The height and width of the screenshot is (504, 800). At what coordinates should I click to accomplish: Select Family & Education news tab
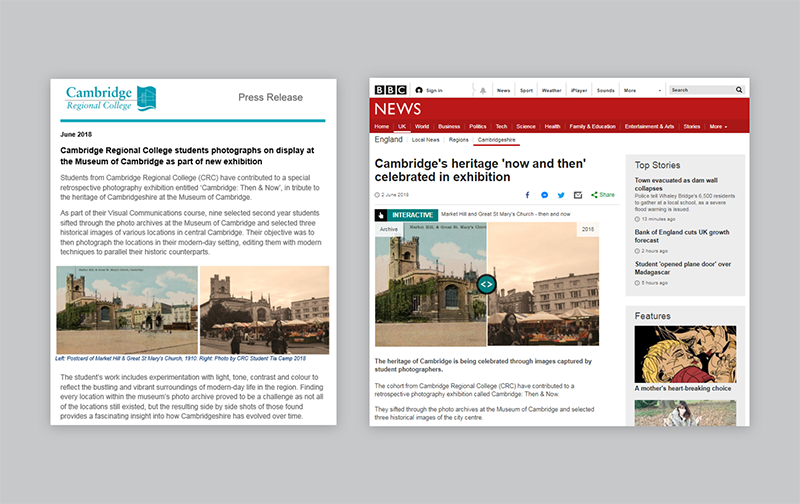tap(592, 127)
